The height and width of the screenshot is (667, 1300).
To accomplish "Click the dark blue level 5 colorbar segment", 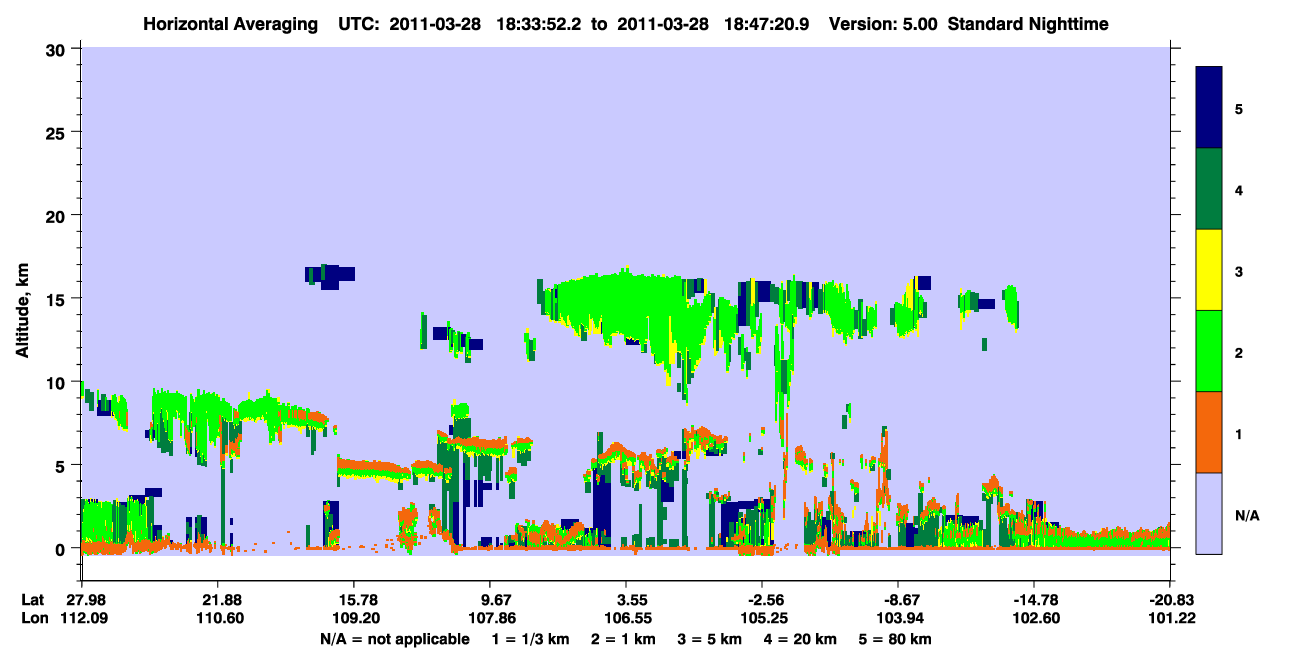I will 1209,108.
